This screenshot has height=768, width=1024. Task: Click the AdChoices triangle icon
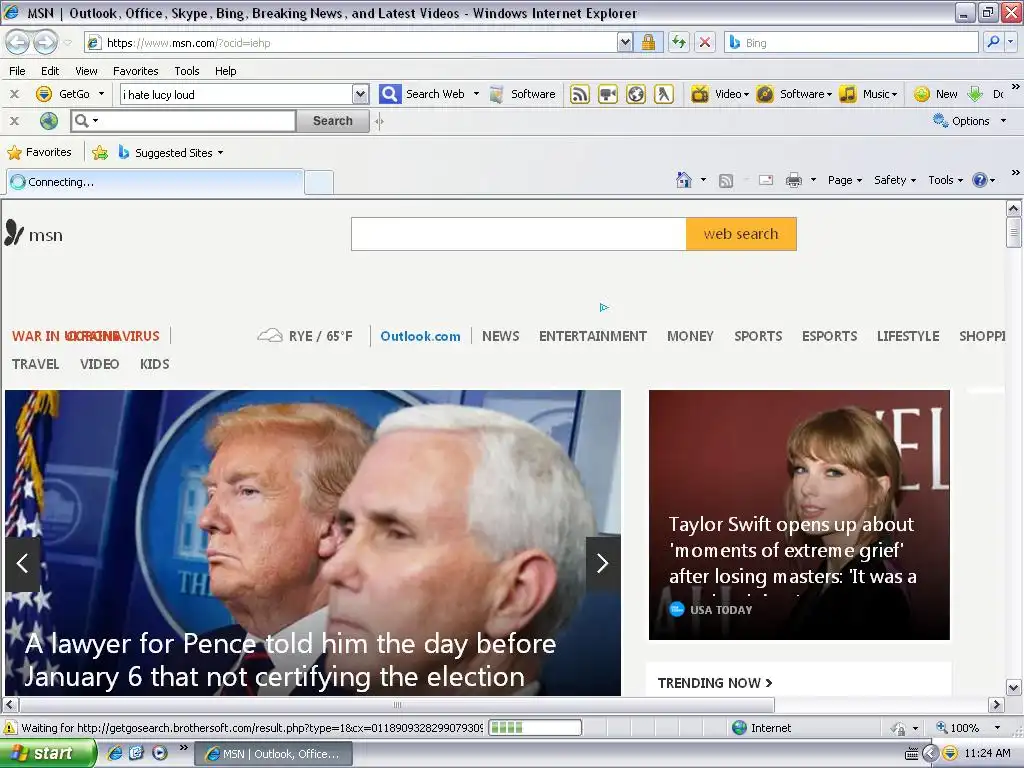pyautogui.click(x=604, y=308)
